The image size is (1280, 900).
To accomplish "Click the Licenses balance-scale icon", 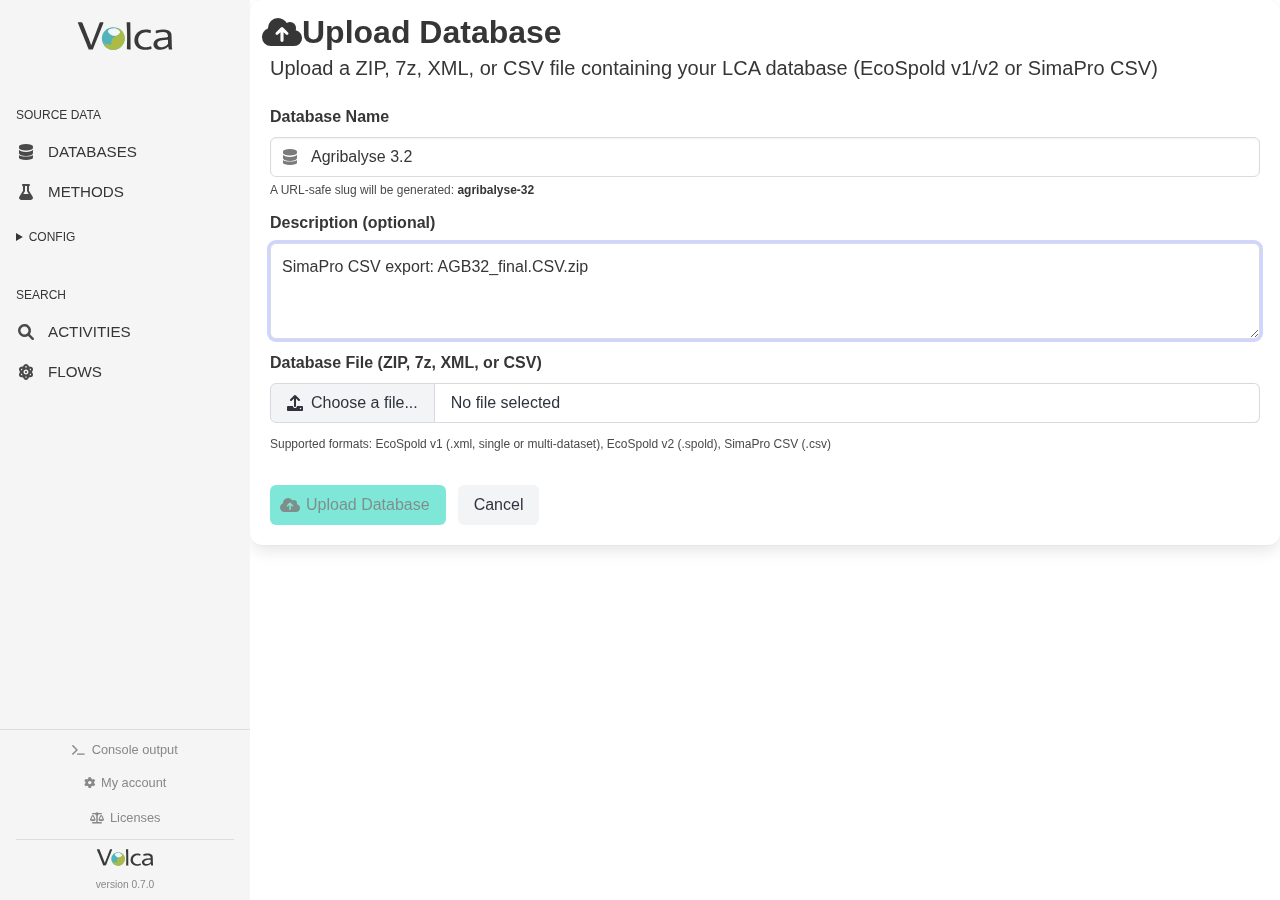I will (97, 818).
